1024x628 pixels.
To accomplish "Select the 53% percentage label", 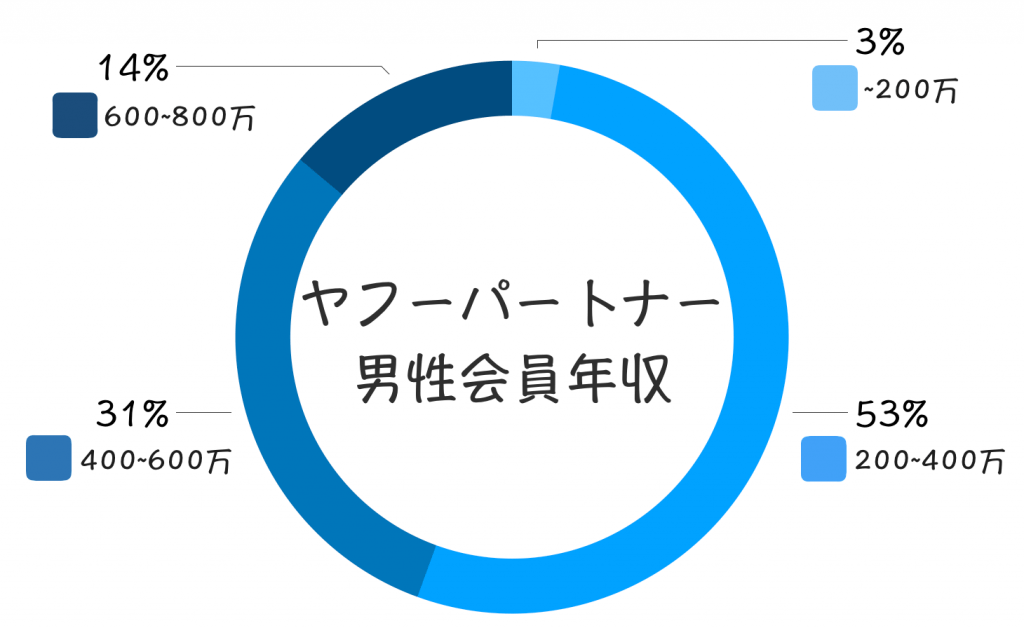I will pyautogui.click(x=893, y=413).
